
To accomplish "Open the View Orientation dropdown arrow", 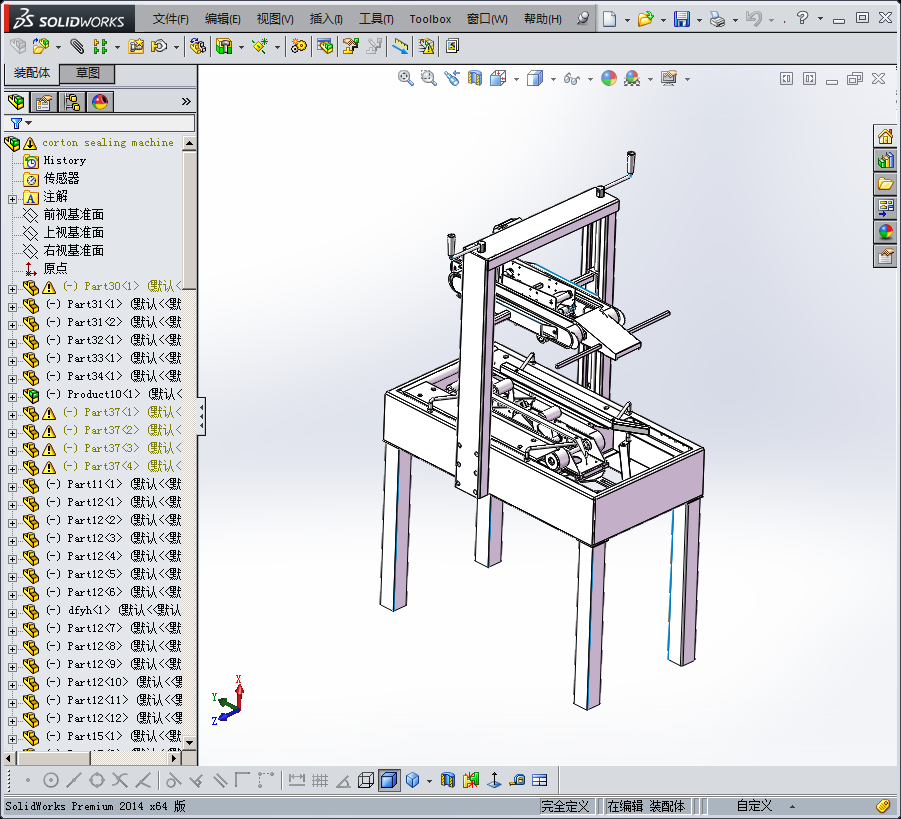I will [x=516, y=79].
